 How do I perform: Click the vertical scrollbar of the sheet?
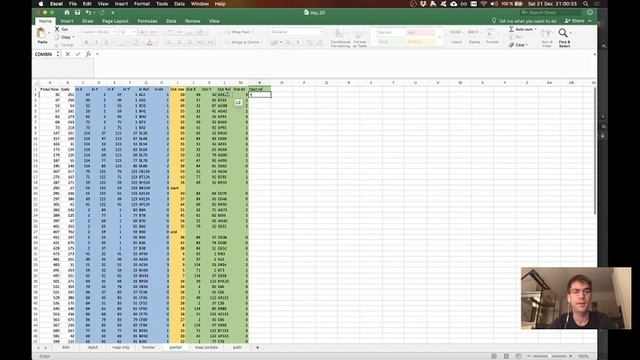point(594,151)
